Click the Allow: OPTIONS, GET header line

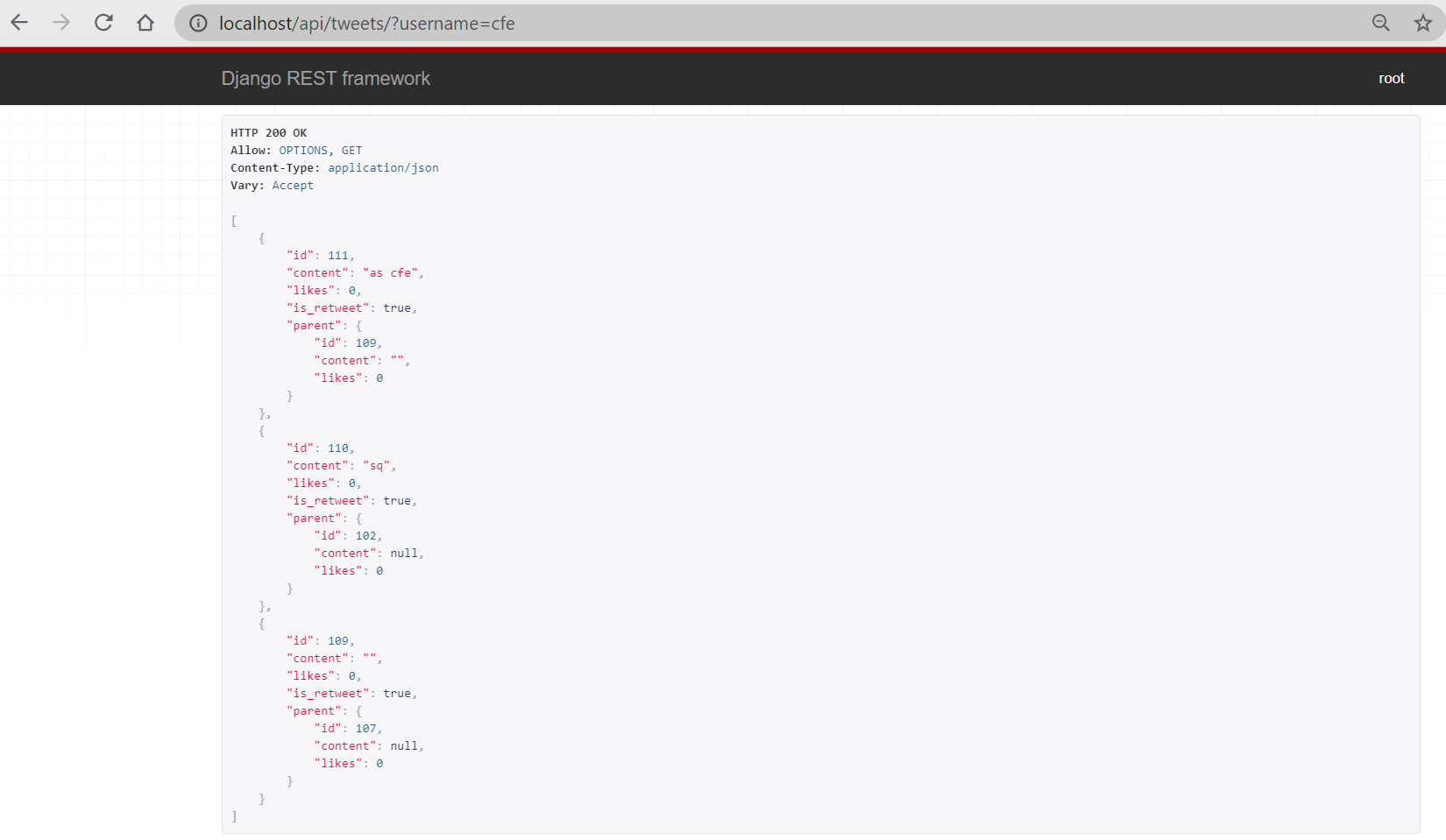(x=296, y=151)
